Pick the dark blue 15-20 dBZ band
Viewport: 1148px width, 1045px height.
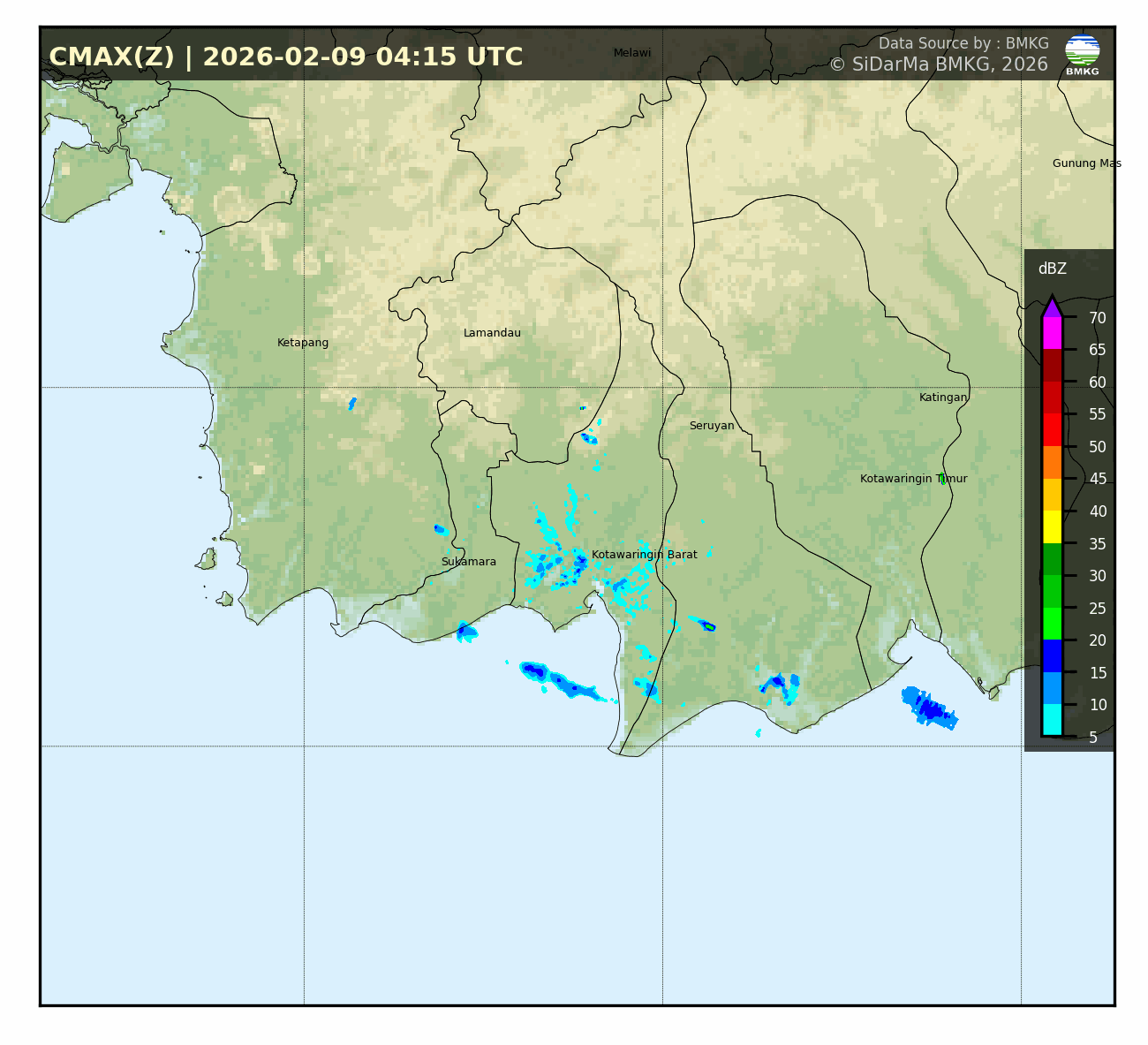[x=1051, y=655]
